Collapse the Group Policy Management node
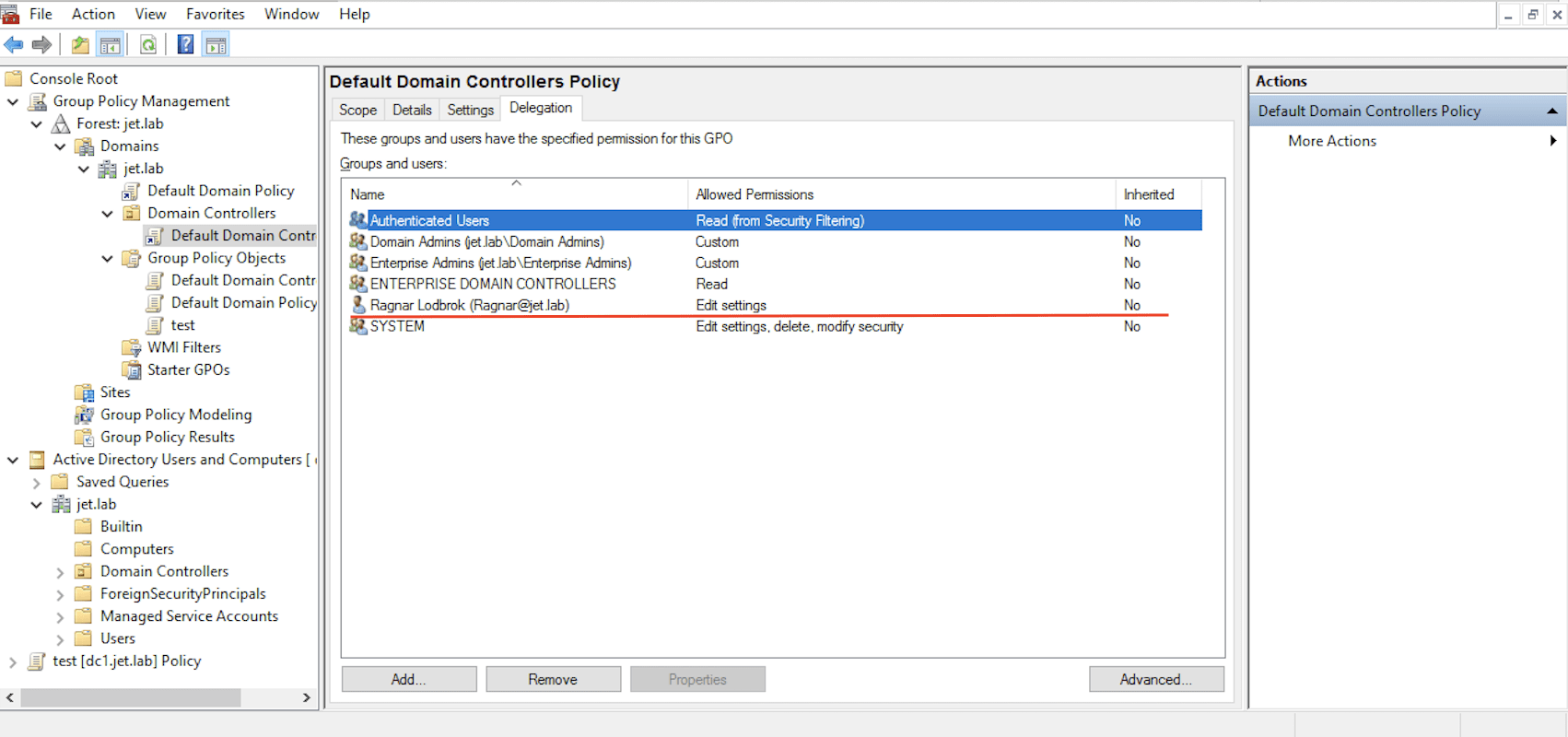 (13, 101)
